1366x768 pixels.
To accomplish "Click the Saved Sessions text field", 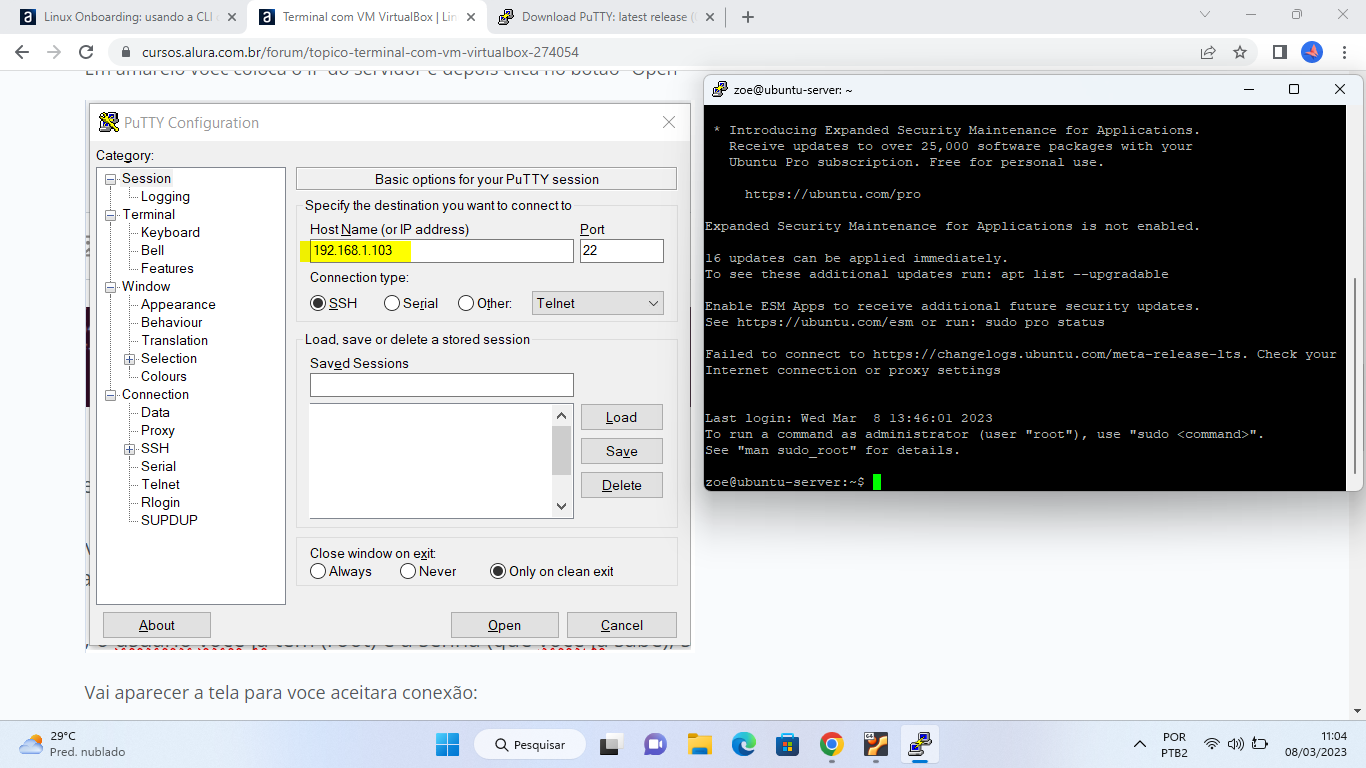I will 441,385.
